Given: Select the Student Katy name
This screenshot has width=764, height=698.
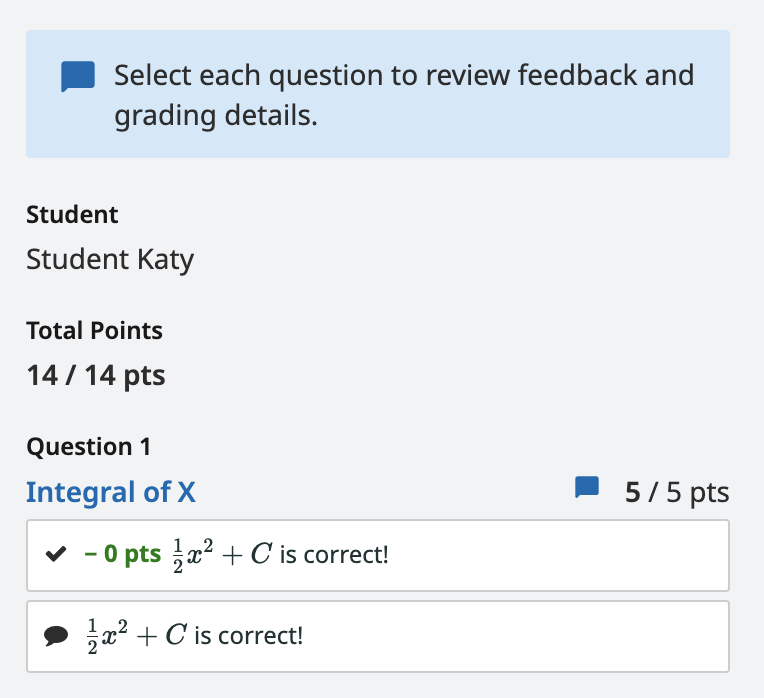Looking at the screenshot, I should pyautogui.click(x=110, y=259).
